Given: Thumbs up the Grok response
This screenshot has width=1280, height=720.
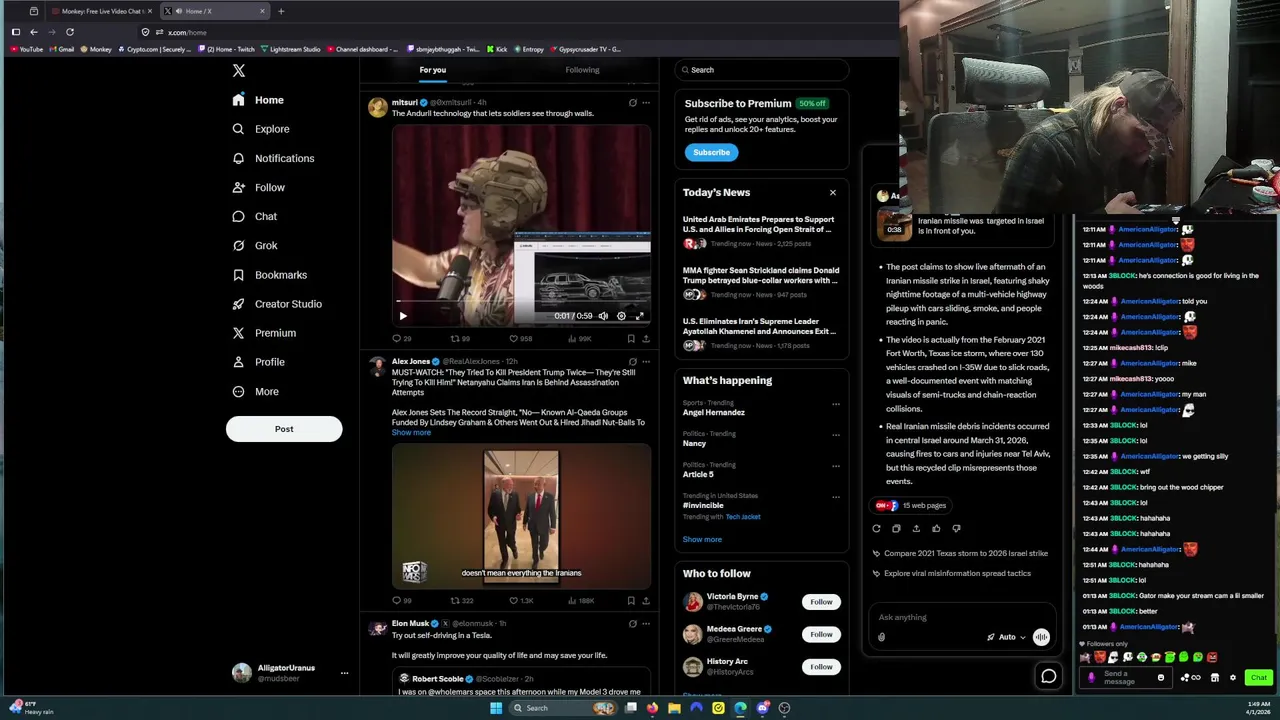Looking at the screenshot, I should pyautogui.click(x=936, y=528).
